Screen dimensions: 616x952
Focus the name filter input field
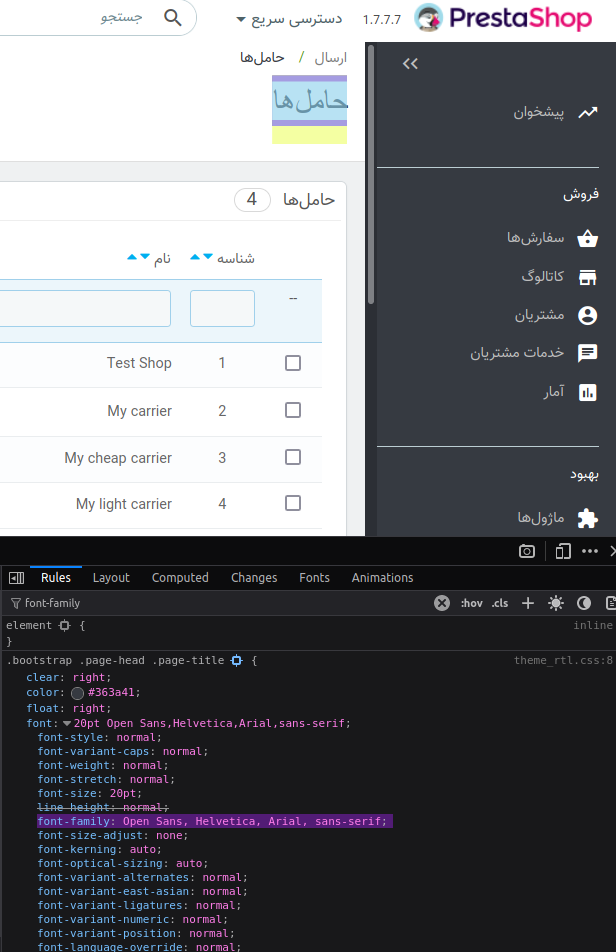pyautogui.click(x=85, y=308)
